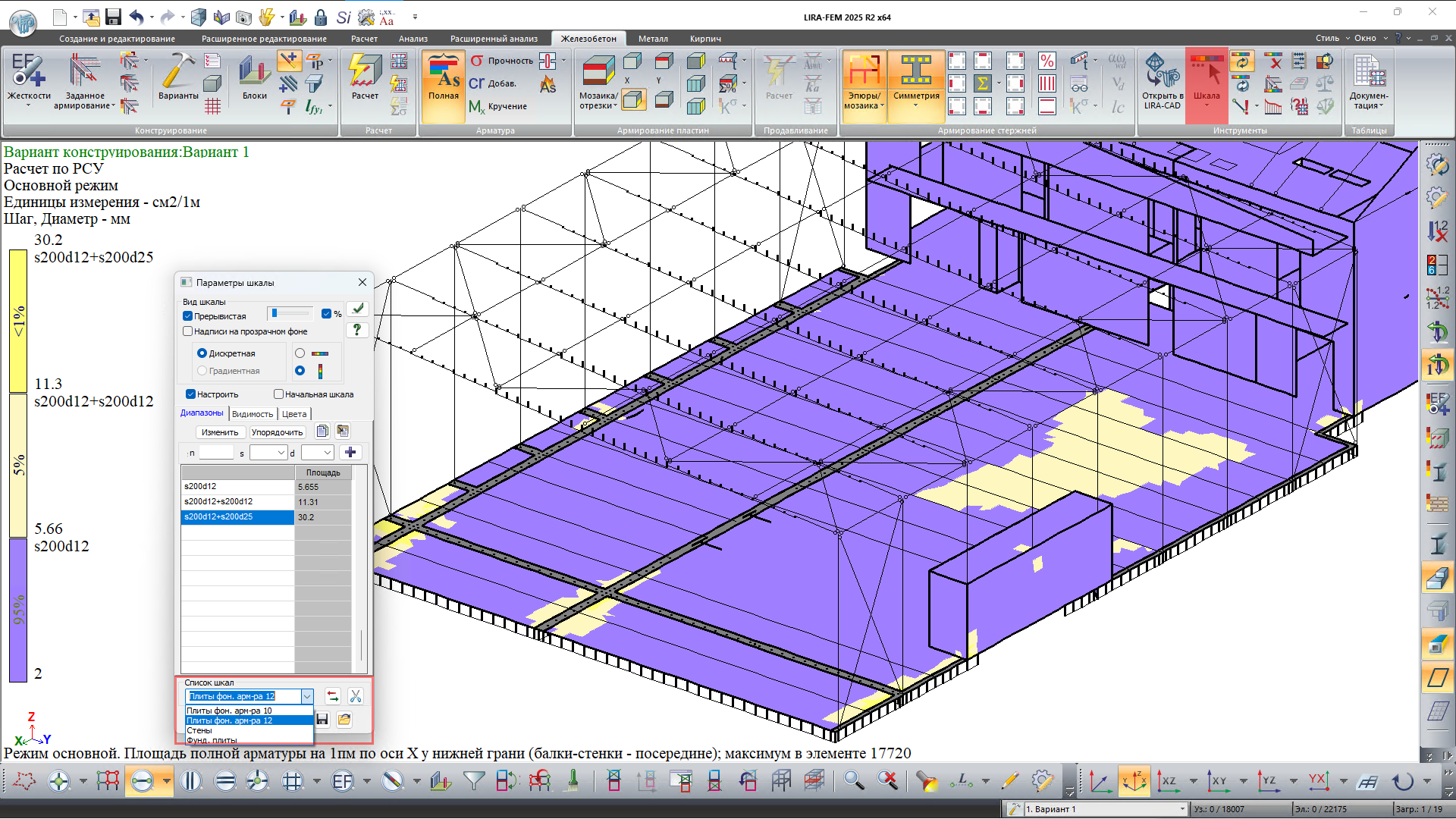
Task: Expand the Список шкал combo box arrow
Action: [x=307, y=696]
